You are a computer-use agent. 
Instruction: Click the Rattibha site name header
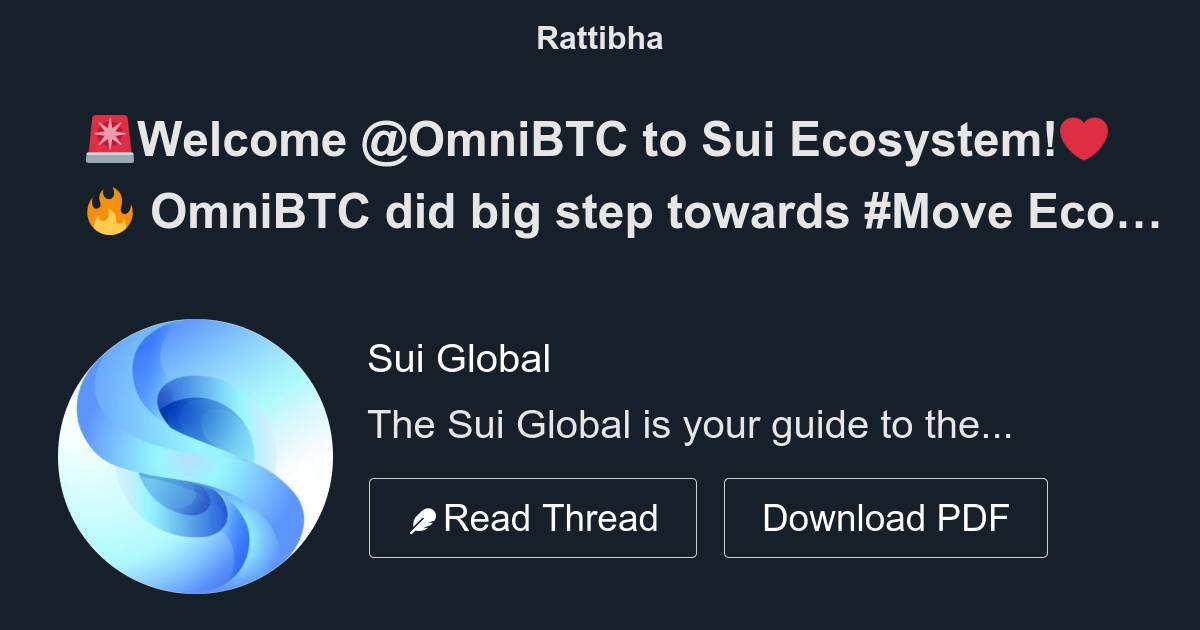(599, 38)
